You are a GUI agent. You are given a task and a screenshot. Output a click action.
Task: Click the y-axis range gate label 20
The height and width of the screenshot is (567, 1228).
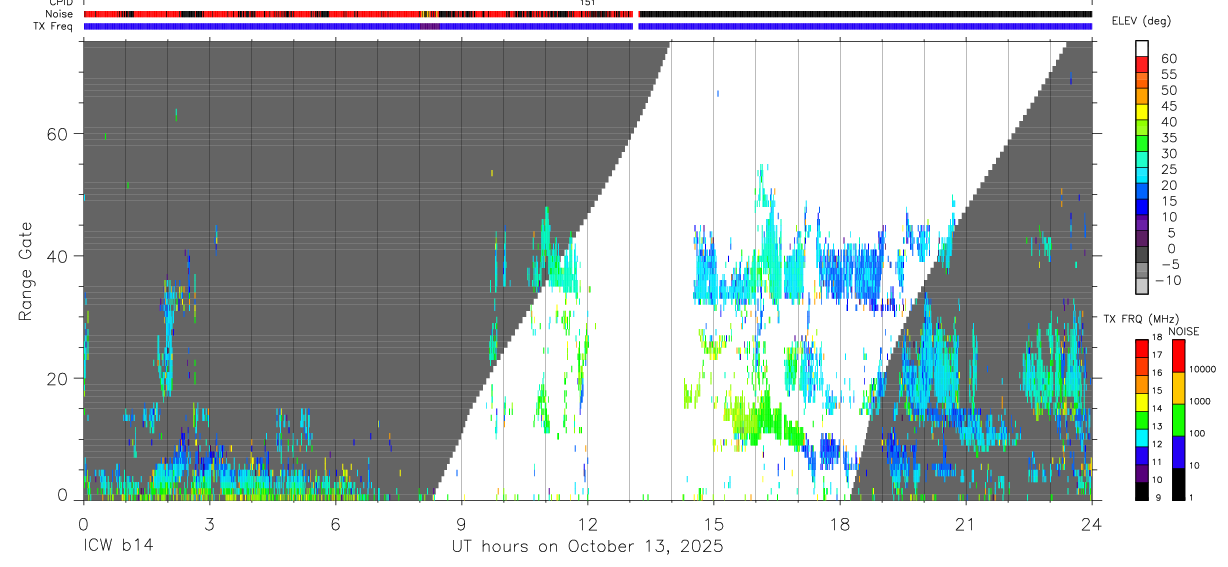(57, 378)
